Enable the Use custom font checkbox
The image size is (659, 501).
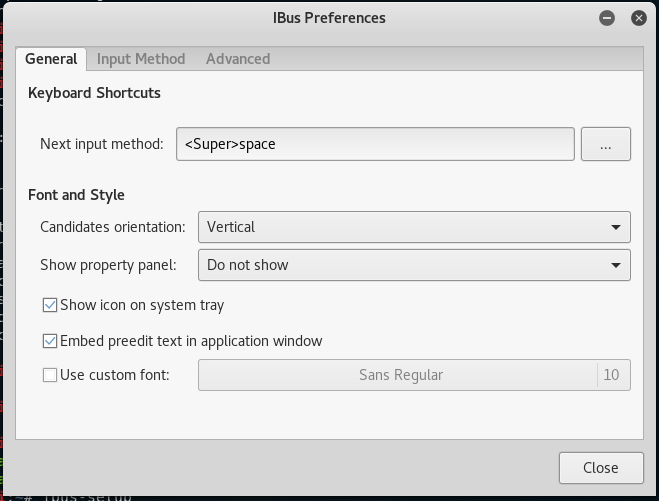pos(50,375)
